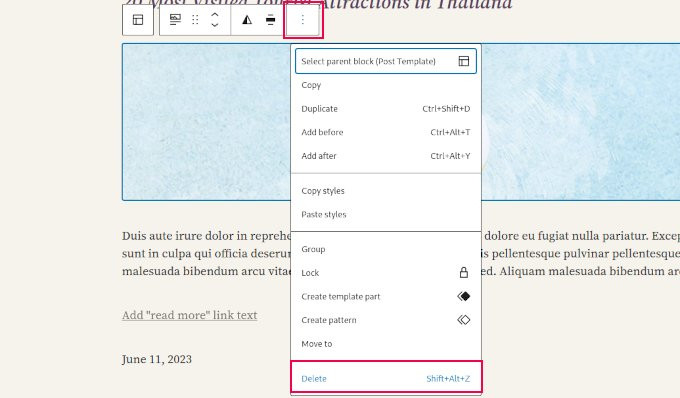The height and width of the screenshot is (398, 680).
Task: Choose Add before in the menu
Action: tap(386, 132)
